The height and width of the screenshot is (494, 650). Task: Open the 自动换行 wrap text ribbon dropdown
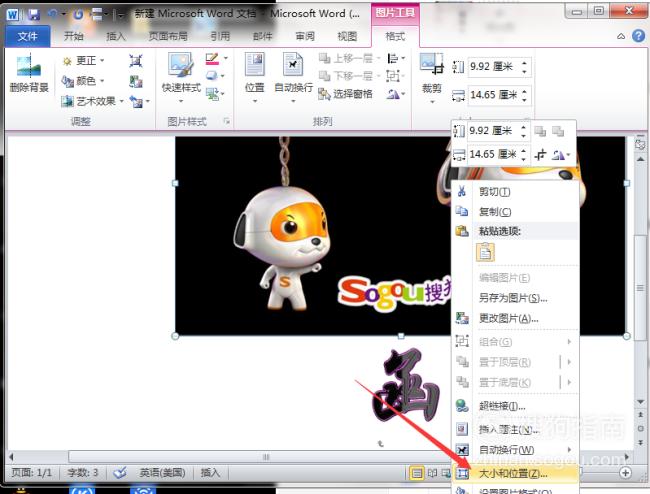click(x=293, y=78)
